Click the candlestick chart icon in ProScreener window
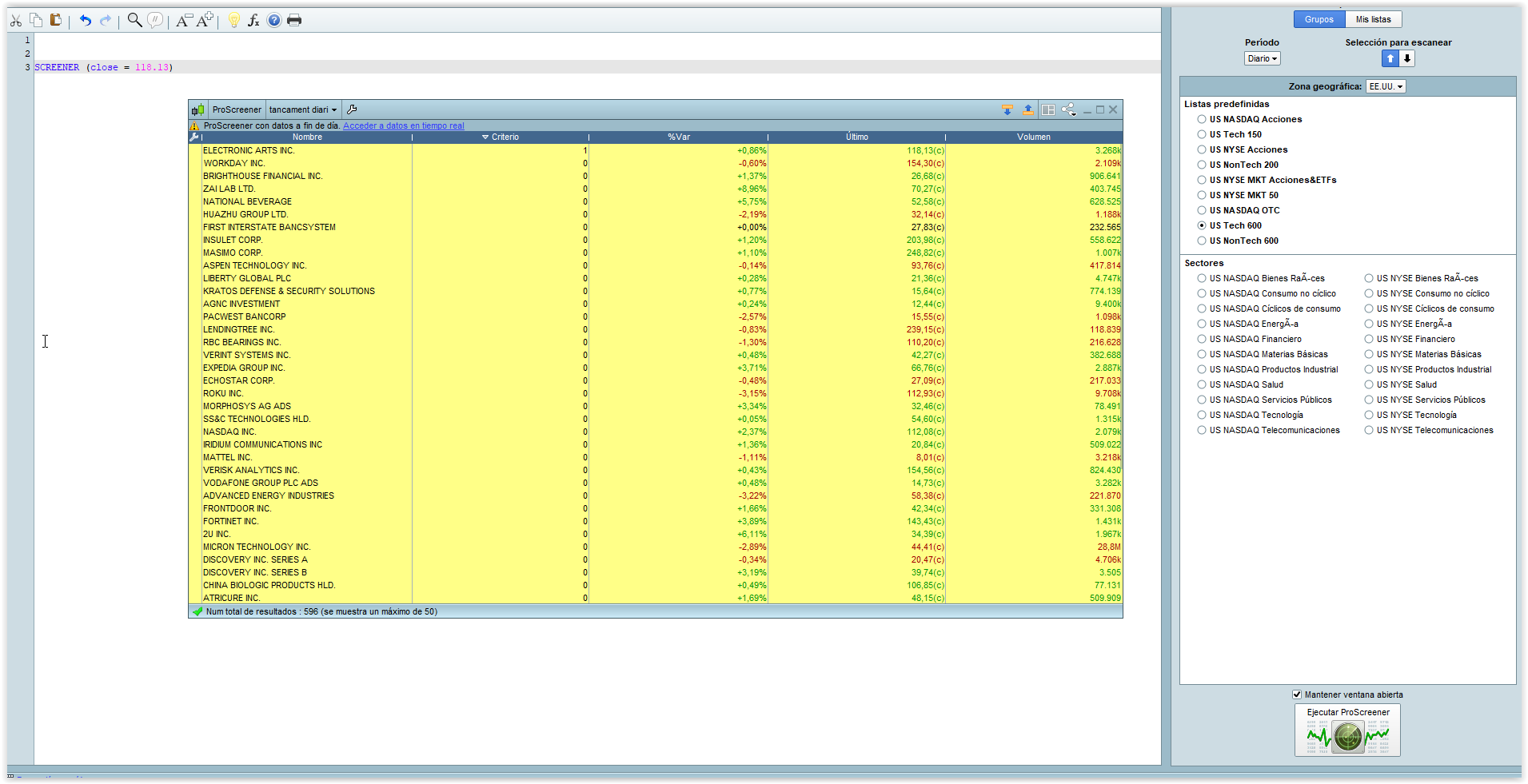This screenshot has width=1528, height=784. coord(197,109)
